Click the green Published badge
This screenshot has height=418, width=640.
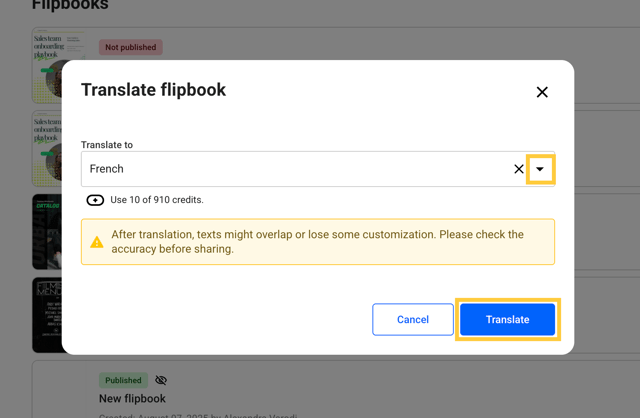coord(123,380)
